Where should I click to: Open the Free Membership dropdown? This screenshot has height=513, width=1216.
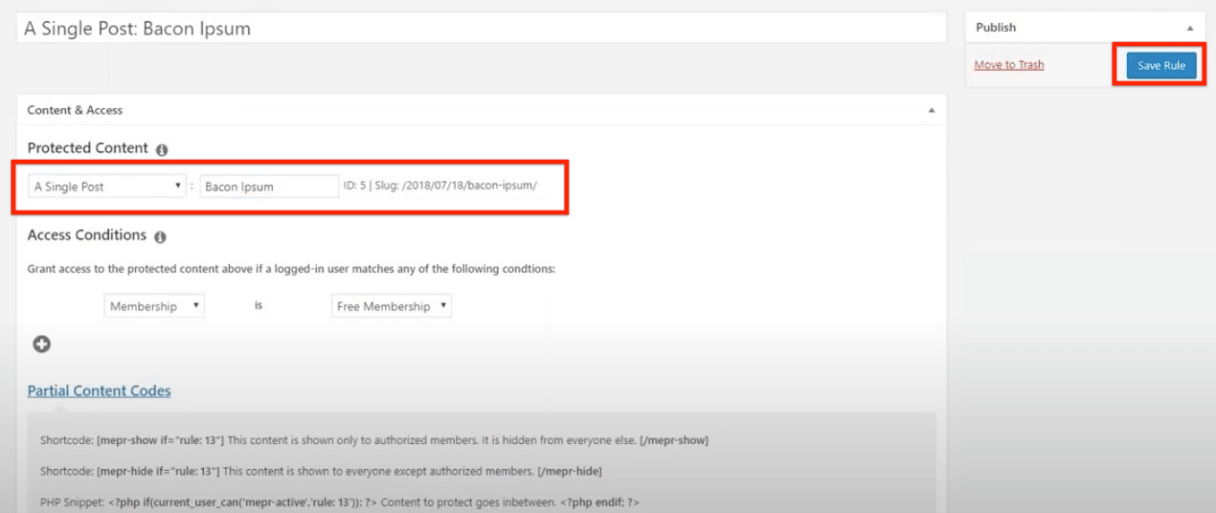coord(391,306)
